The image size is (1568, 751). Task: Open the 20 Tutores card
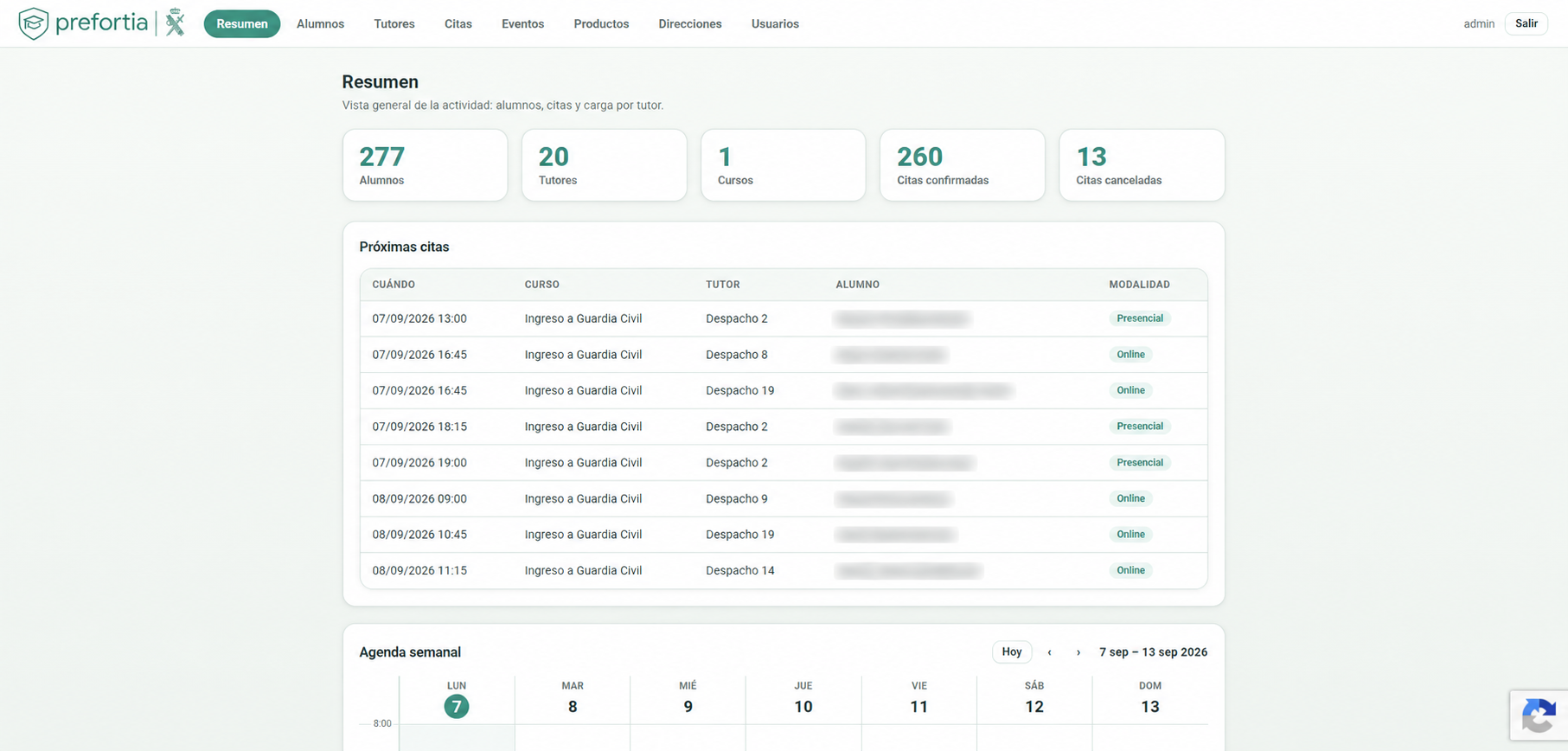point(604,165)
